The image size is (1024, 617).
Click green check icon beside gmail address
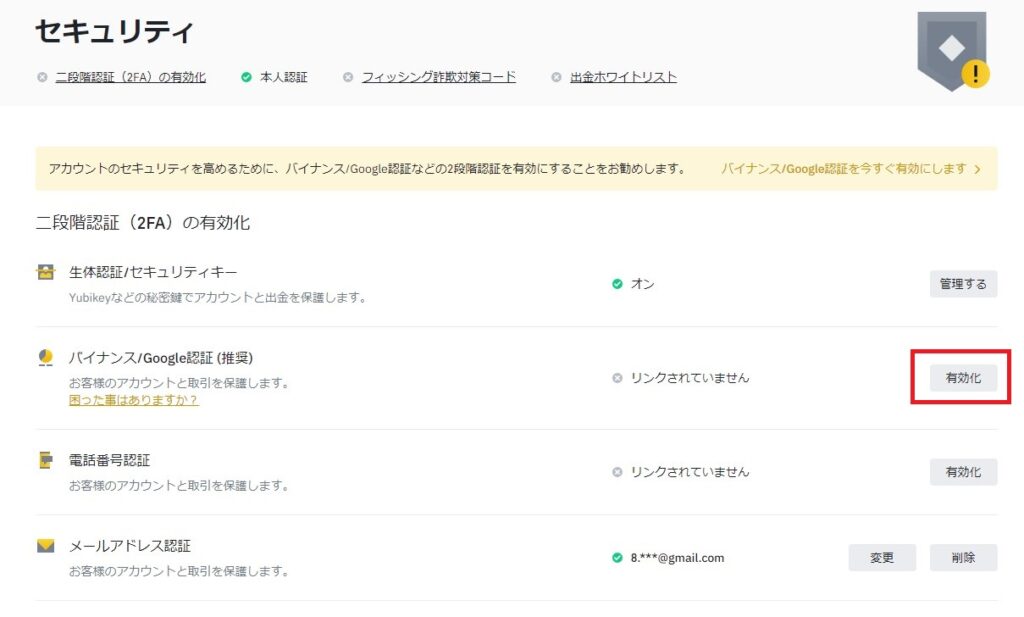[617, 558]
